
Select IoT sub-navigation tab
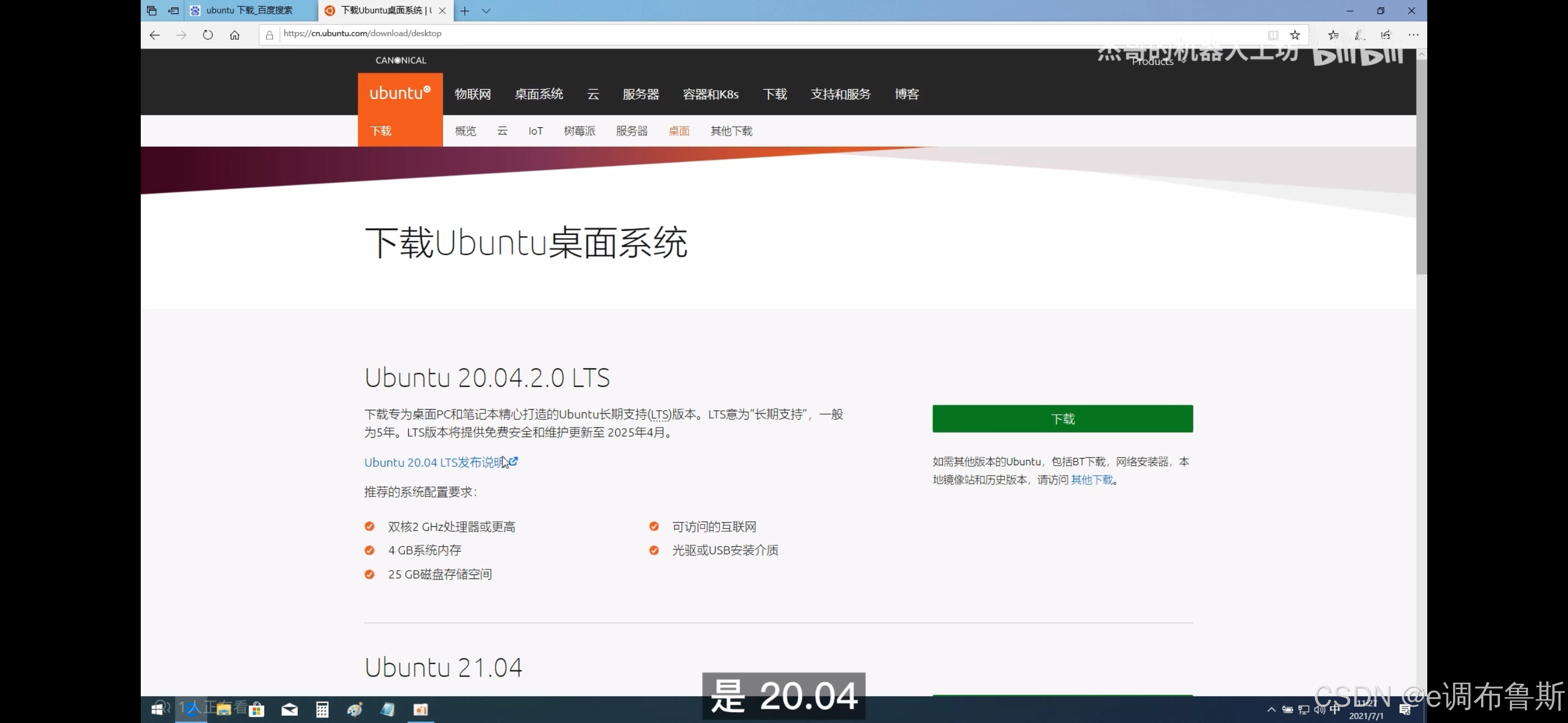point(536,131)
